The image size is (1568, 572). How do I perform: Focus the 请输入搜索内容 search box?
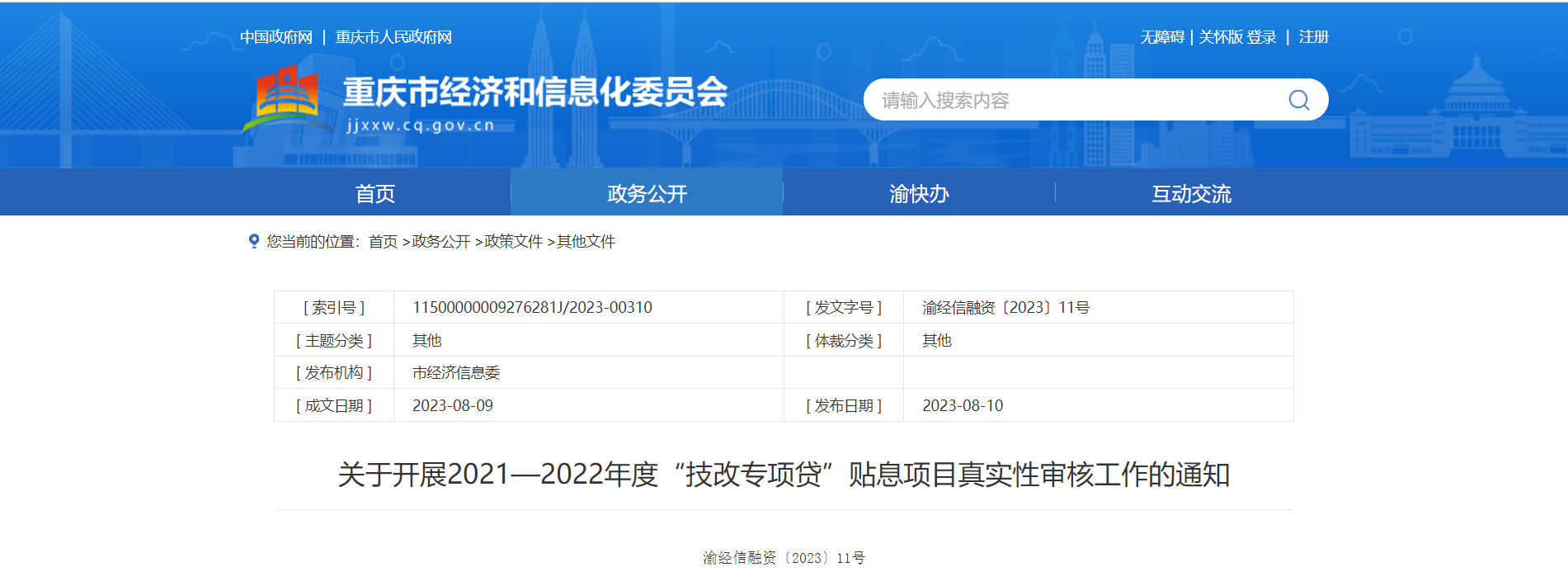click(1072, 100)
